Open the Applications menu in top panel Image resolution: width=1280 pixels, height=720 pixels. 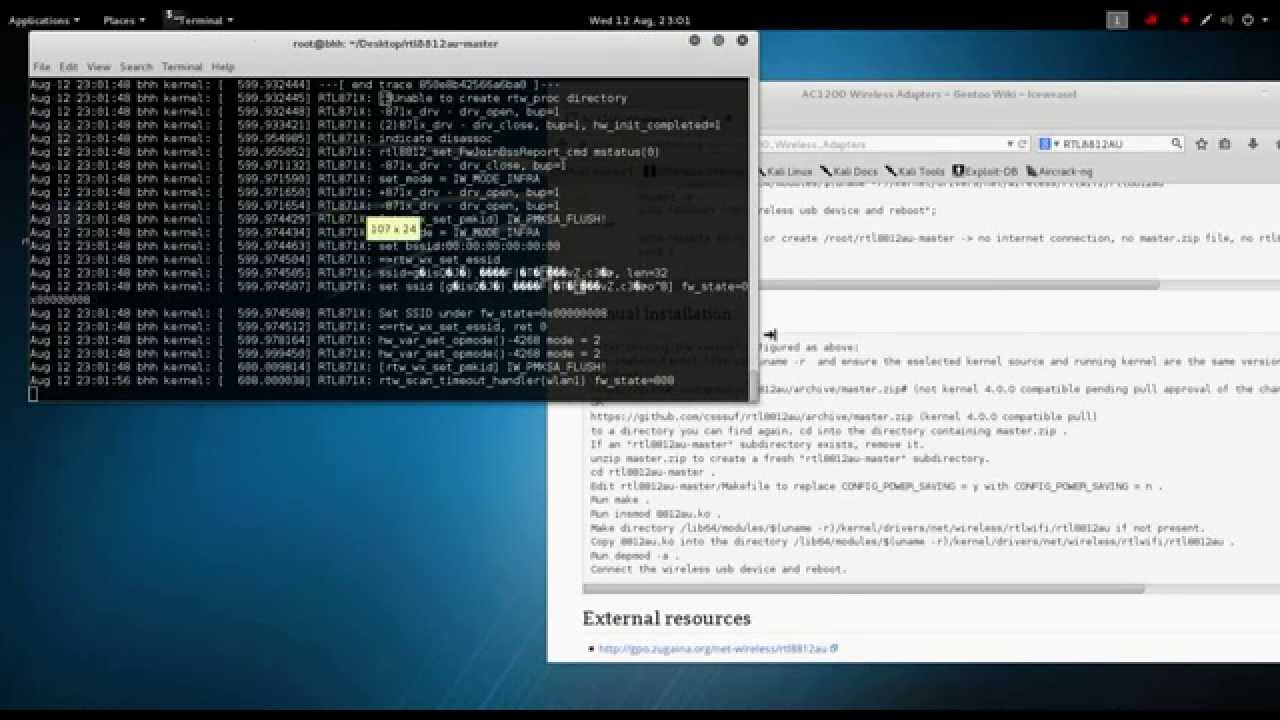coord(44,20)
